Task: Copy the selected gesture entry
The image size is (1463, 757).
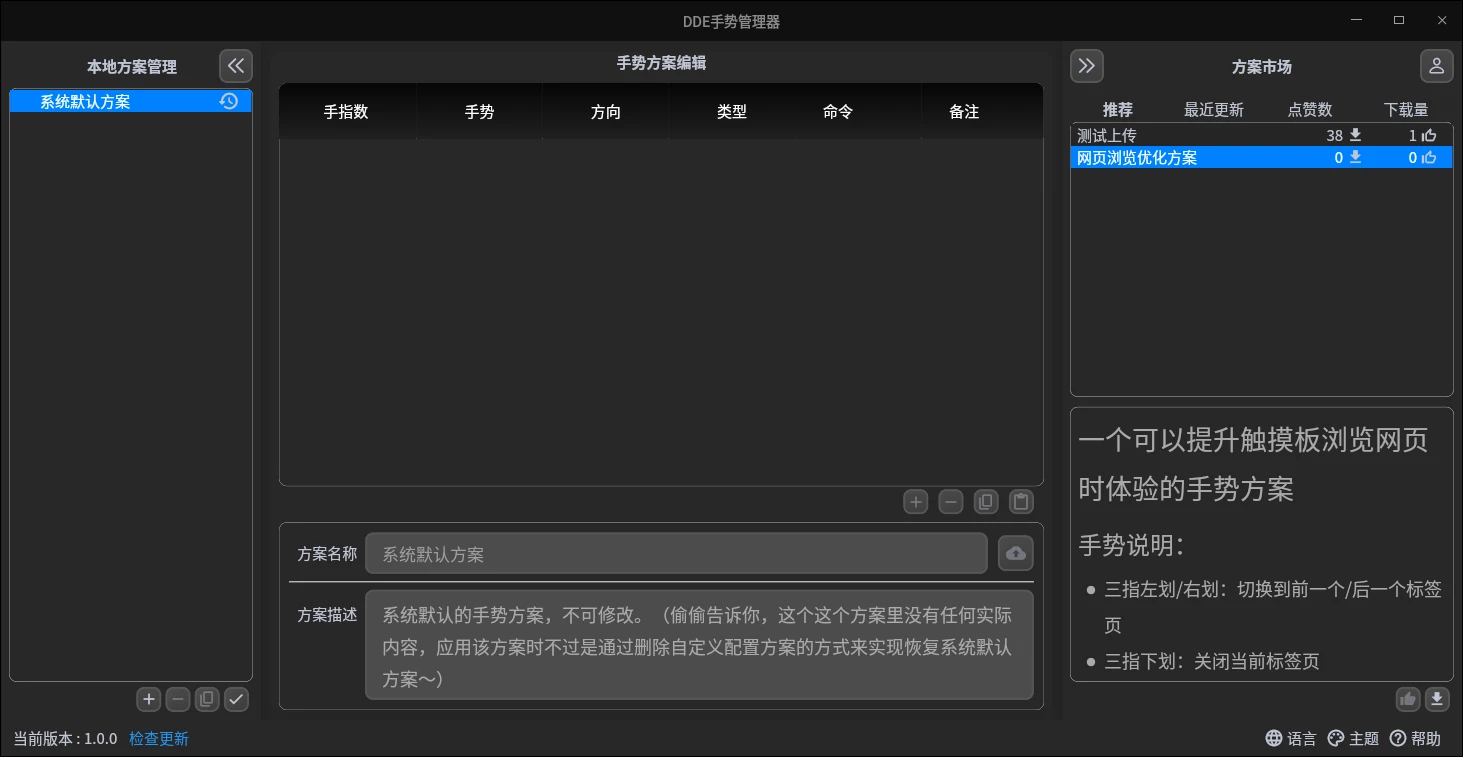Action: (986, 502)
